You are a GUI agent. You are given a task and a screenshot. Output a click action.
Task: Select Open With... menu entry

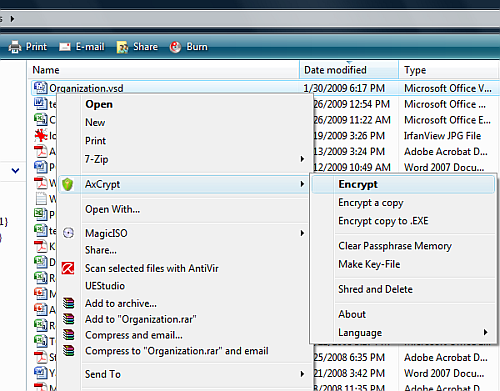click(x=112, y=209)
